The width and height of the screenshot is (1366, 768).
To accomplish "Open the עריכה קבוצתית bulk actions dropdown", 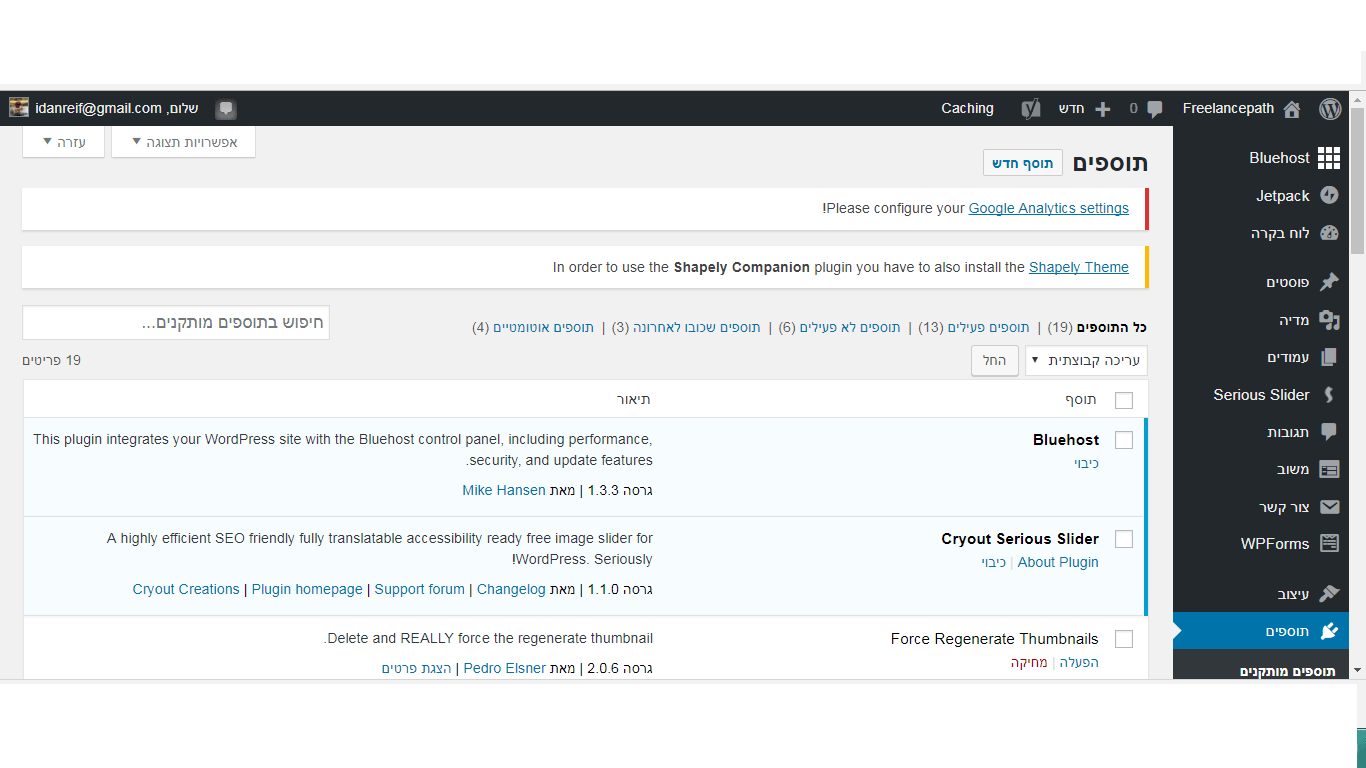I will pyautogui.click(x=1086, y=361).
